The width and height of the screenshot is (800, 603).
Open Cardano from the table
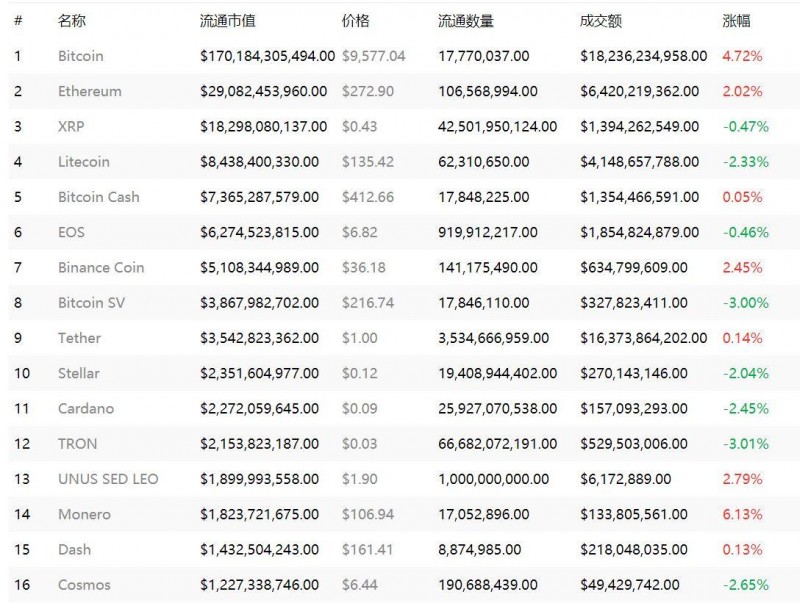pyautogui.click(x=85, y=408)
